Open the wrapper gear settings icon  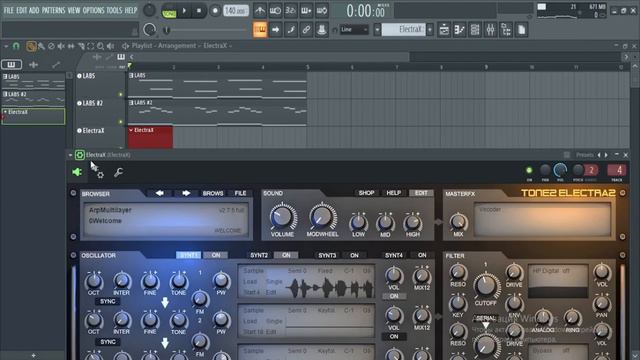click(x=100, y=174)
